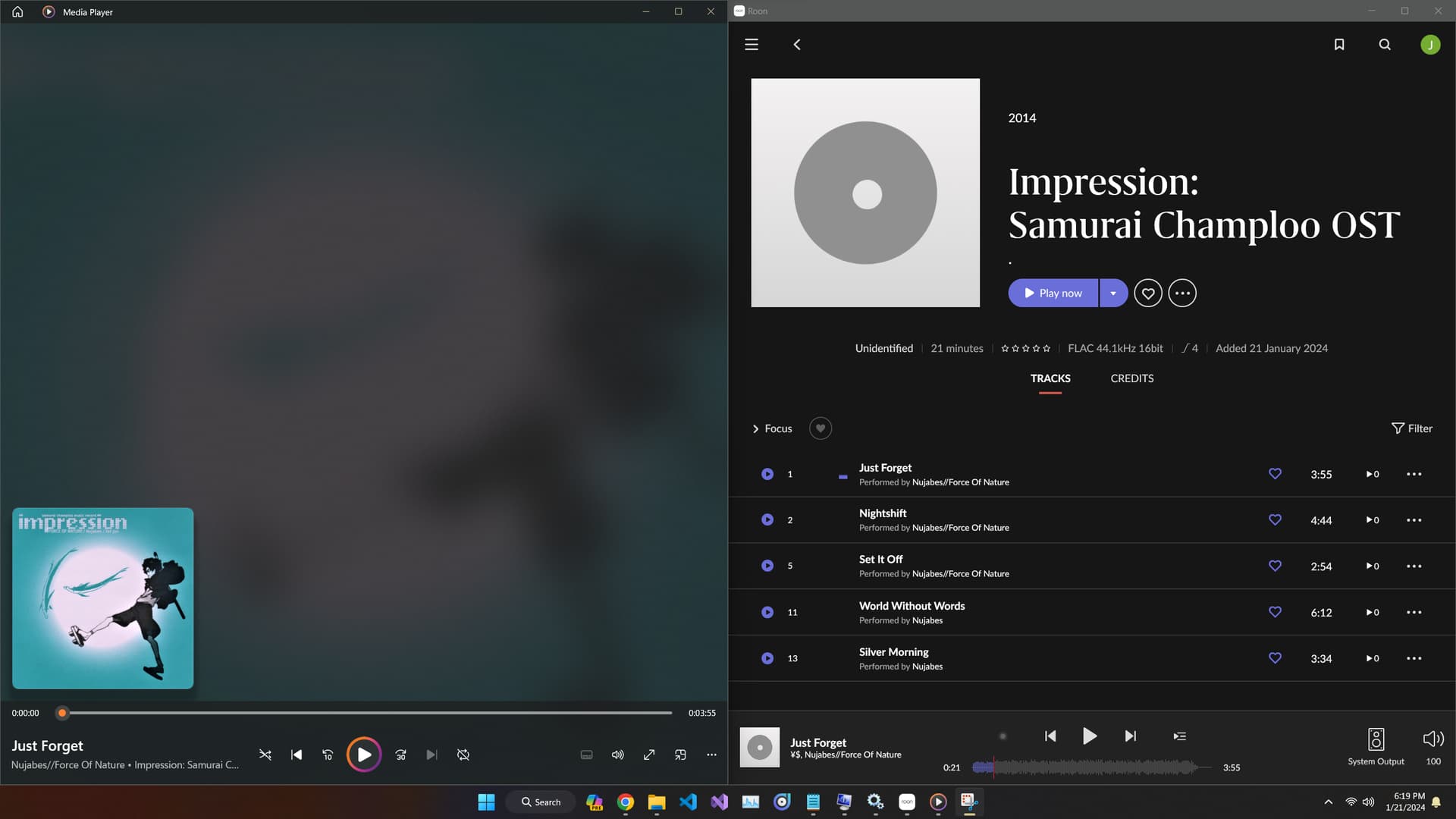
Task: Click the Roon bookmark icon
Action: pyautogui.click(x=1339, y=45)
